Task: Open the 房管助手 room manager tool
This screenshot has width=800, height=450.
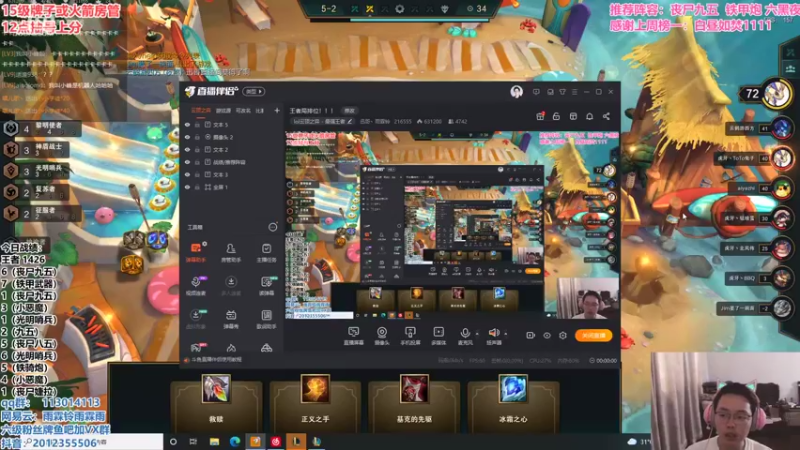Action: pos(231,252)
